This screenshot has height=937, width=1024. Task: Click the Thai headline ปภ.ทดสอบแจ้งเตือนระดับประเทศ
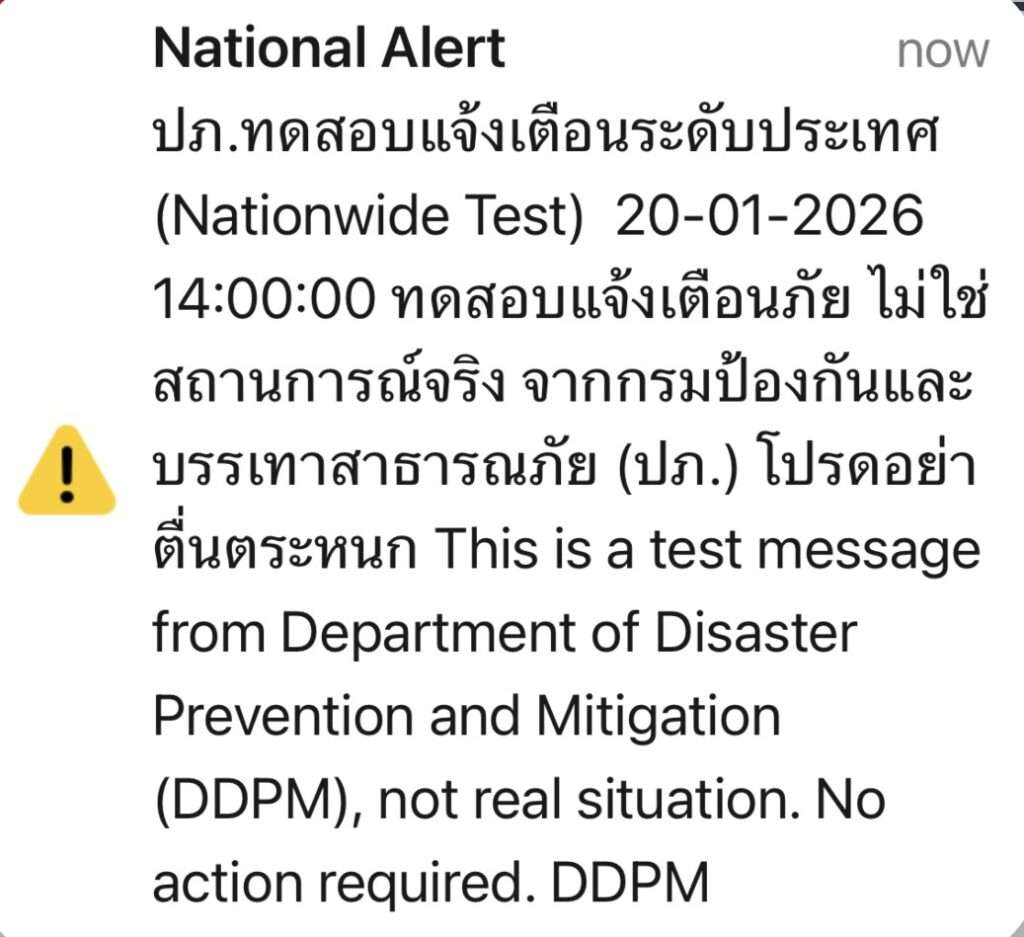(547, 136)
